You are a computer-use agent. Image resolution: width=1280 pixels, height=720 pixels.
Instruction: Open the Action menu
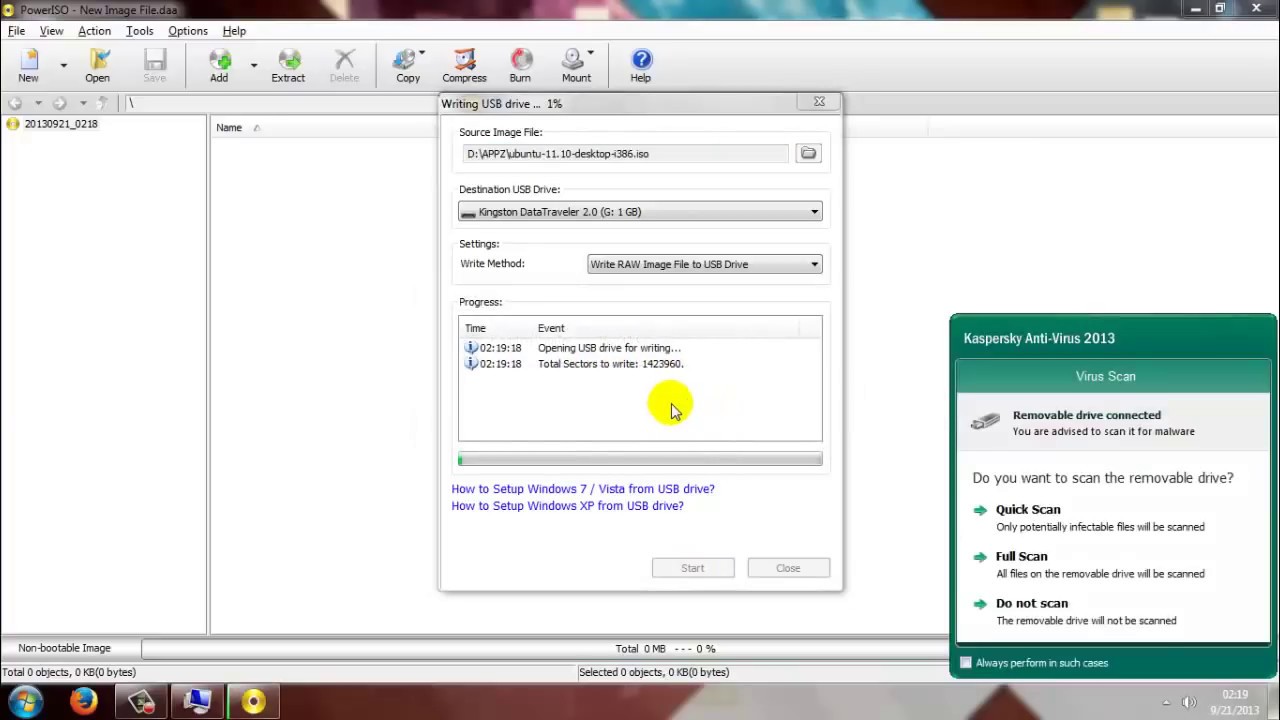(x=94, y=31)
